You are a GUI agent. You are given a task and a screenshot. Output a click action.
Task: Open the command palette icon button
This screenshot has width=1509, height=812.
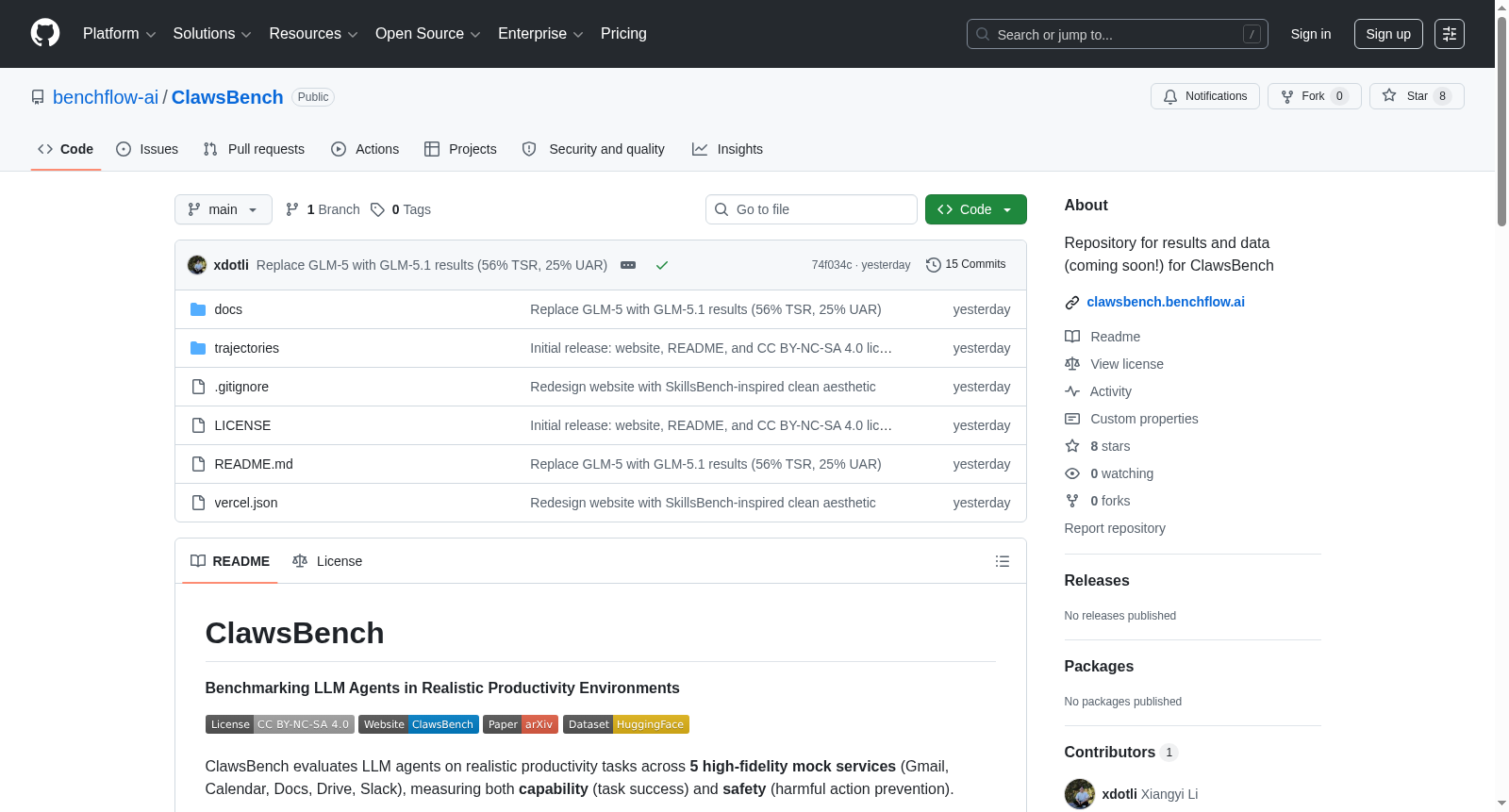[1450, 34]
